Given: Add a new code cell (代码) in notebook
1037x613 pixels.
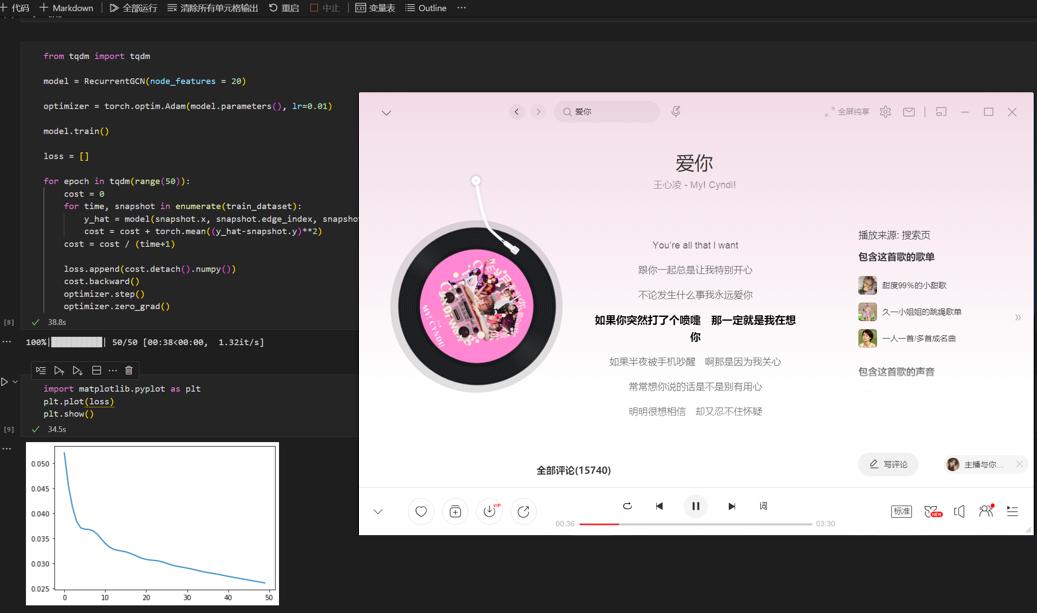Looking at the screenshot, I should pyautogui.click(x=15, y=8).
